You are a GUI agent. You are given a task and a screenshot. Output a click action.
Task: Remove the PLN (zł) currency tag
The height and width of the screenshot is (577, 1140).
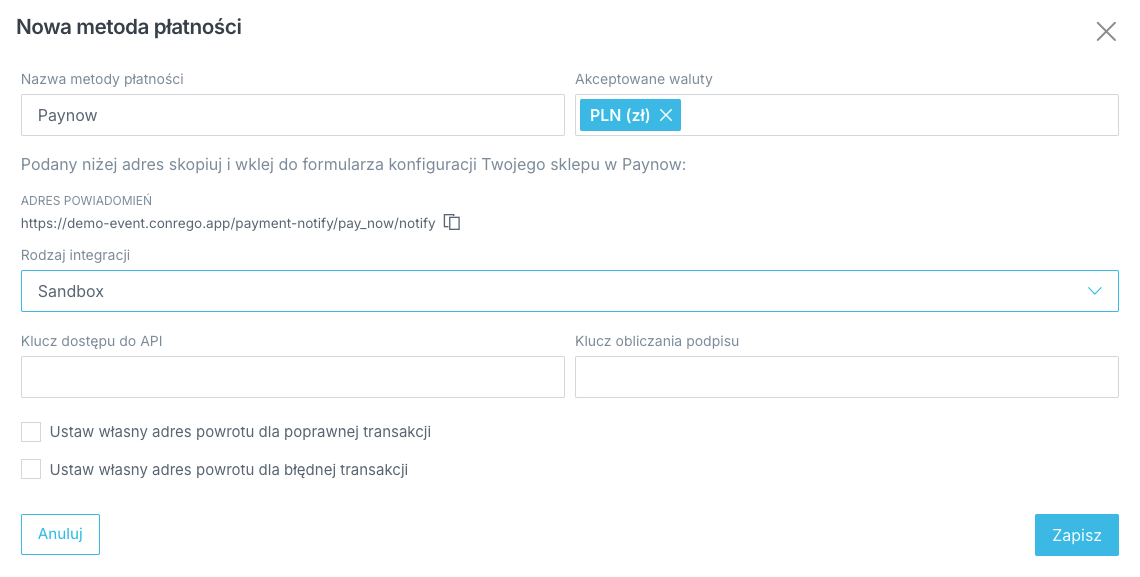click(666, 115)
